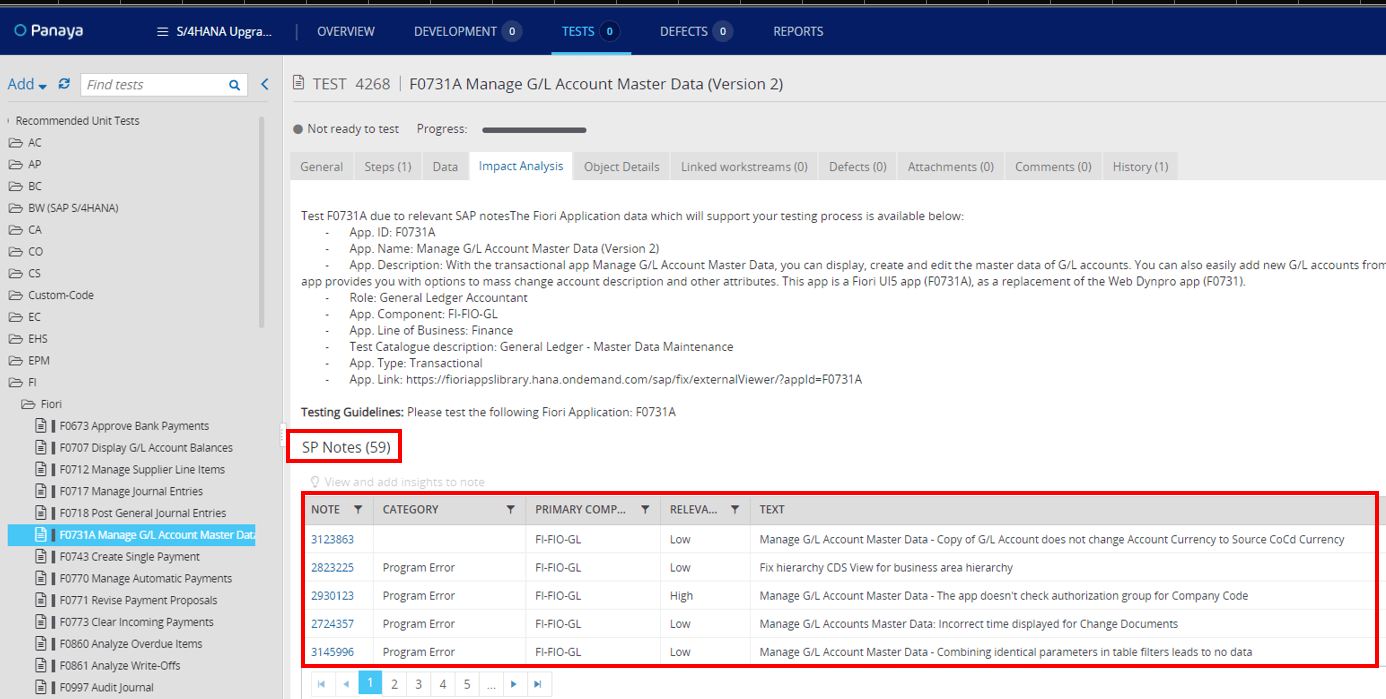Open the REPORTS section
The width and height of the screenshot is (1386, 699).
(798, 32)
